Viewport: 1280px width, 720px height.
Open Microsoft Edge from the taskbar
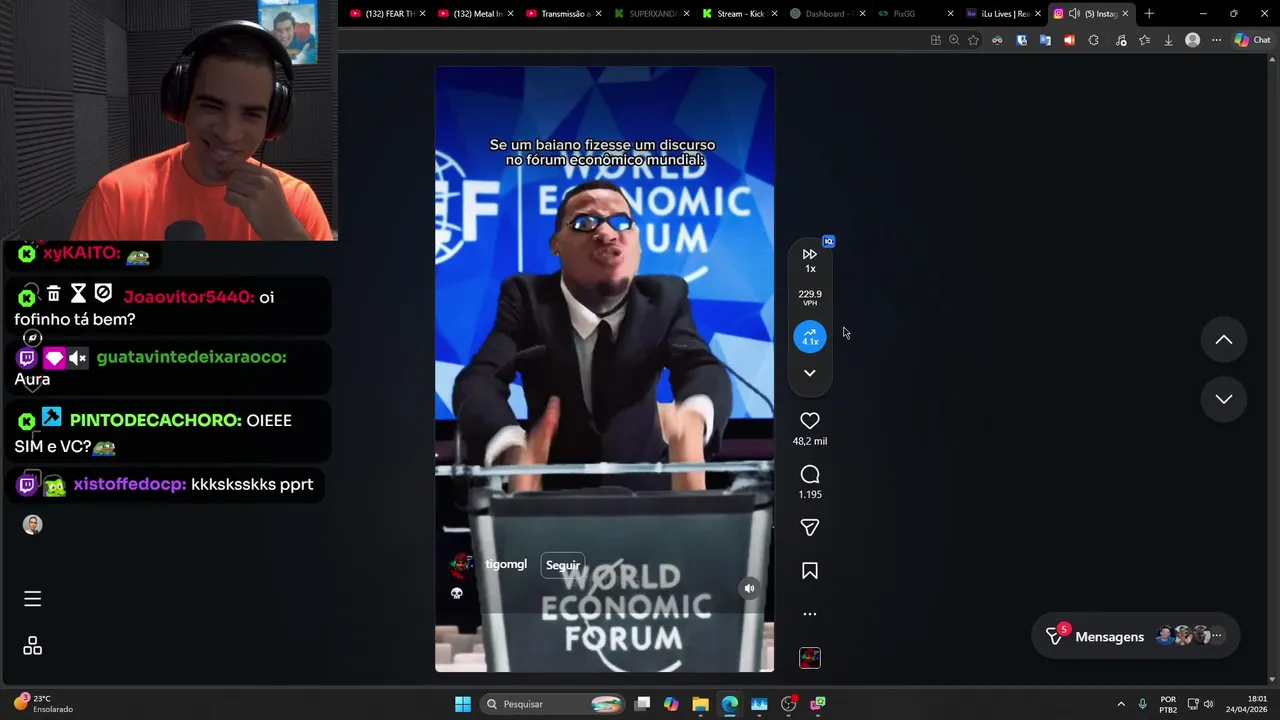click(730, 704)
